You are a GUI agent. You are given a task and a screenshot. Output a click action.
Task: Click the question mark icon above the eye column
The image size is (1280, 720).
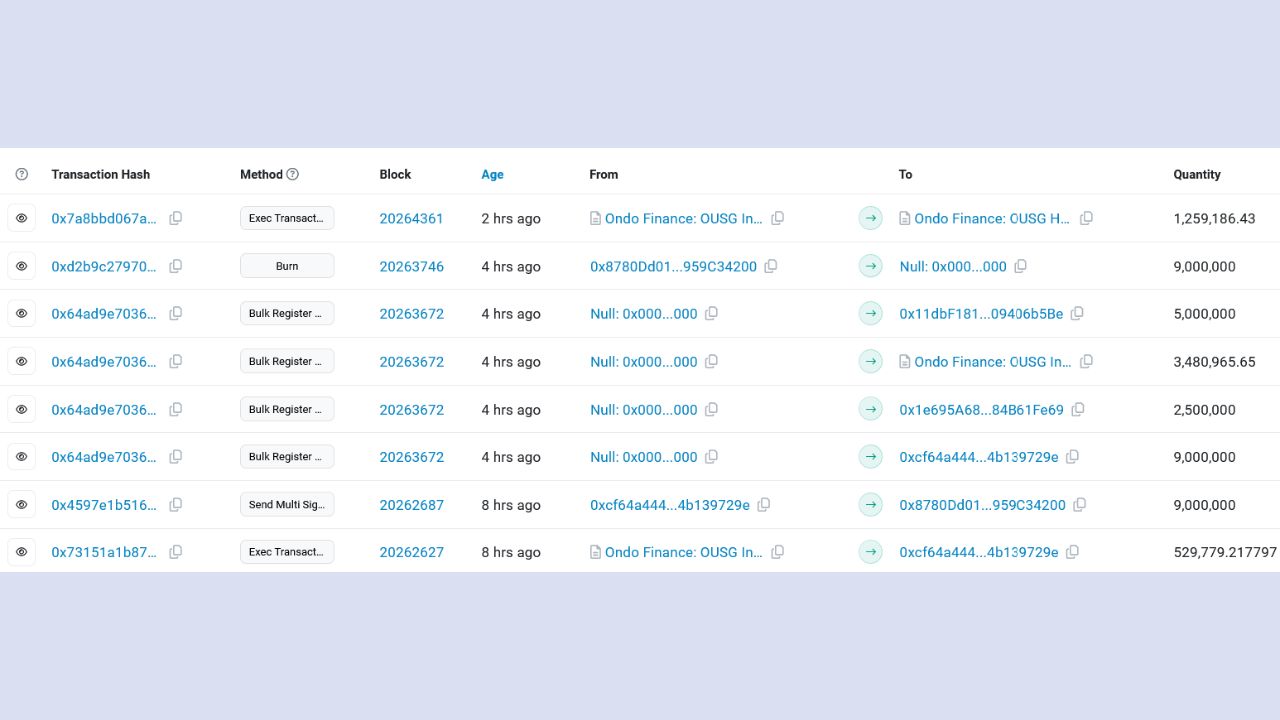[x=22, y=174]
